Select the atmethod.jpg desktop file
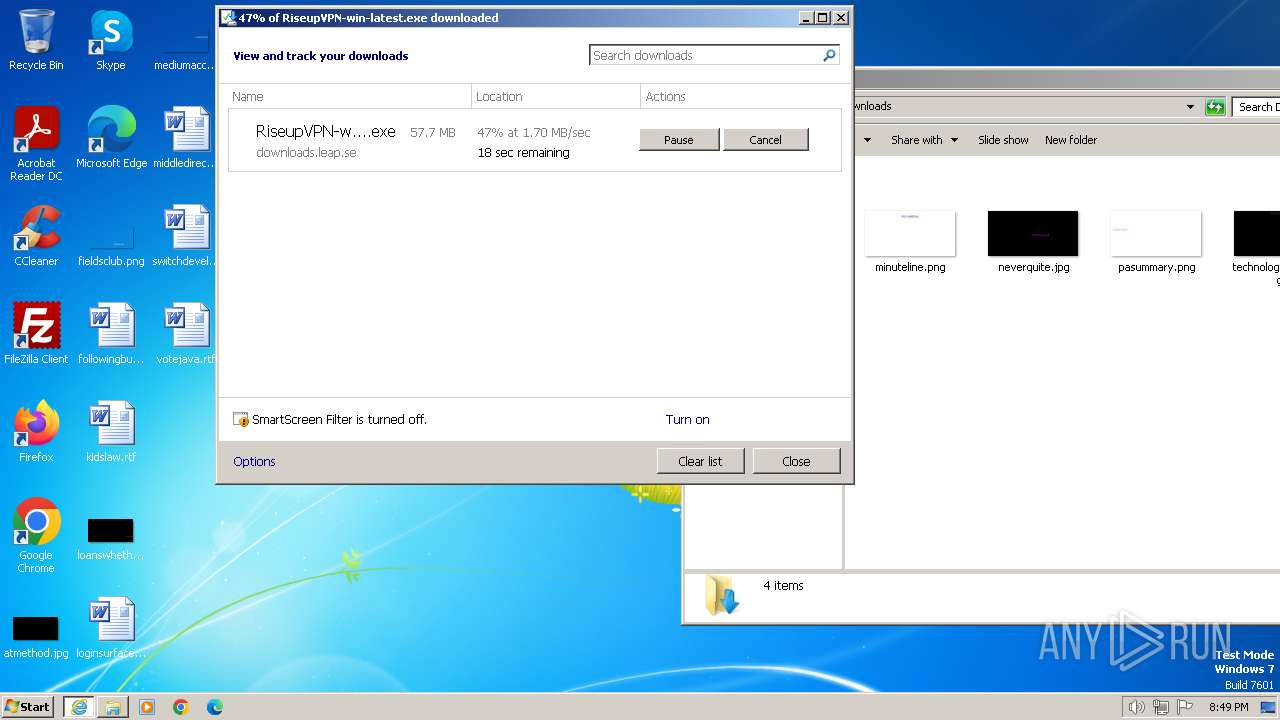Screen dimensions: 1280x720 [x=36, y=637]
